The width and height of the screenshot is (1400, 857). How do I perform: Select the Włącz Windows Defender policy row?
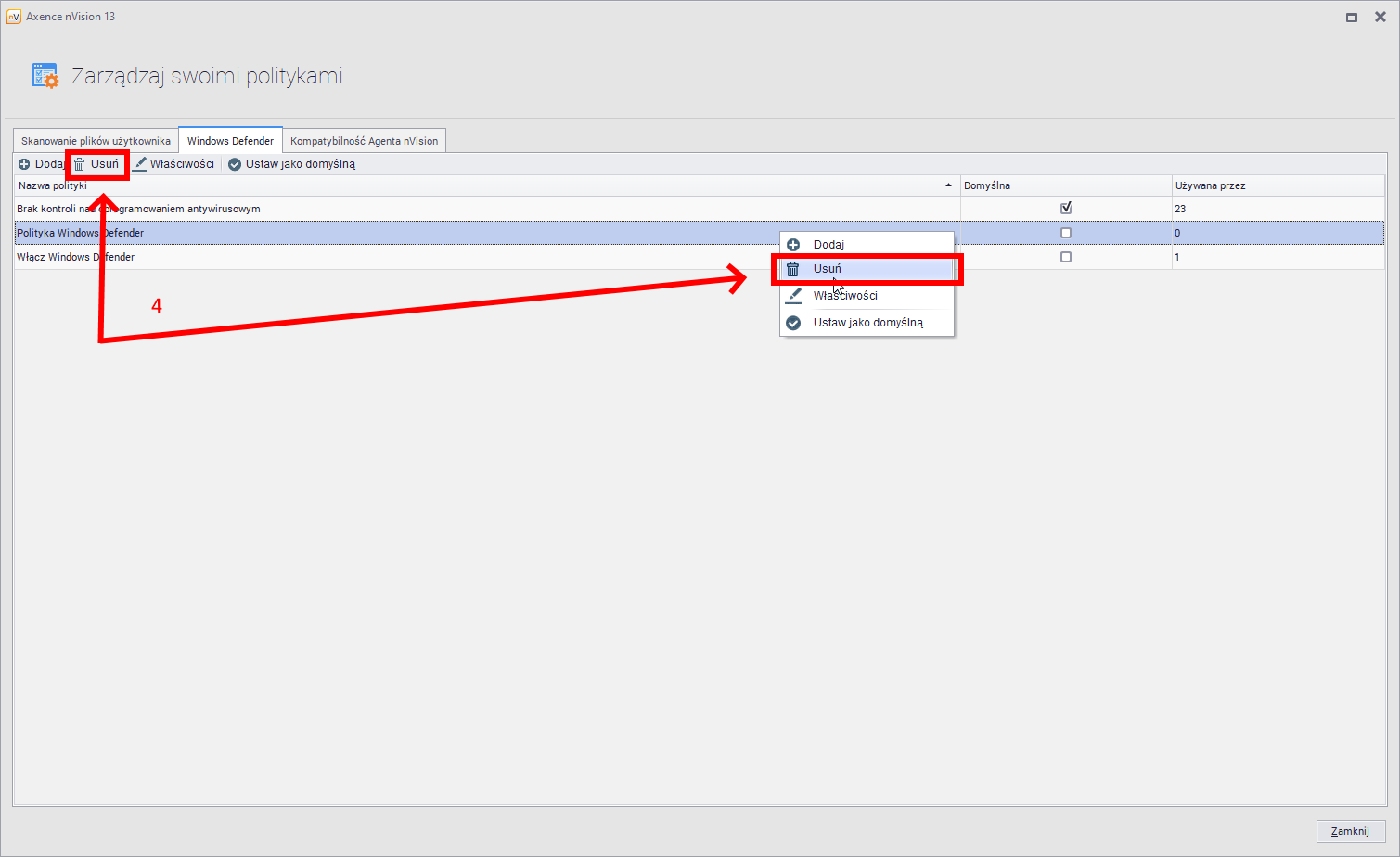click(x=371, y=257)
